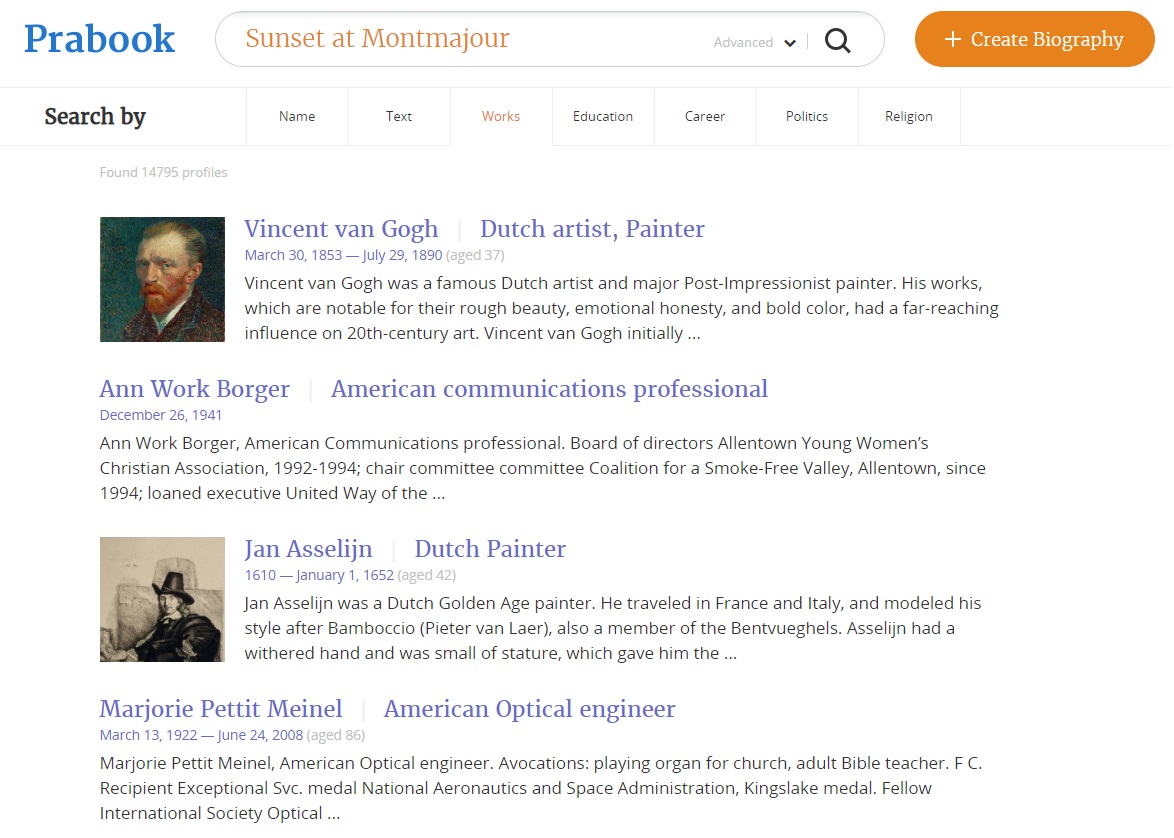Click the '1610 — January 1, 1652' date
This screenshot has height=838, width=1174.
tap(319, 575)
